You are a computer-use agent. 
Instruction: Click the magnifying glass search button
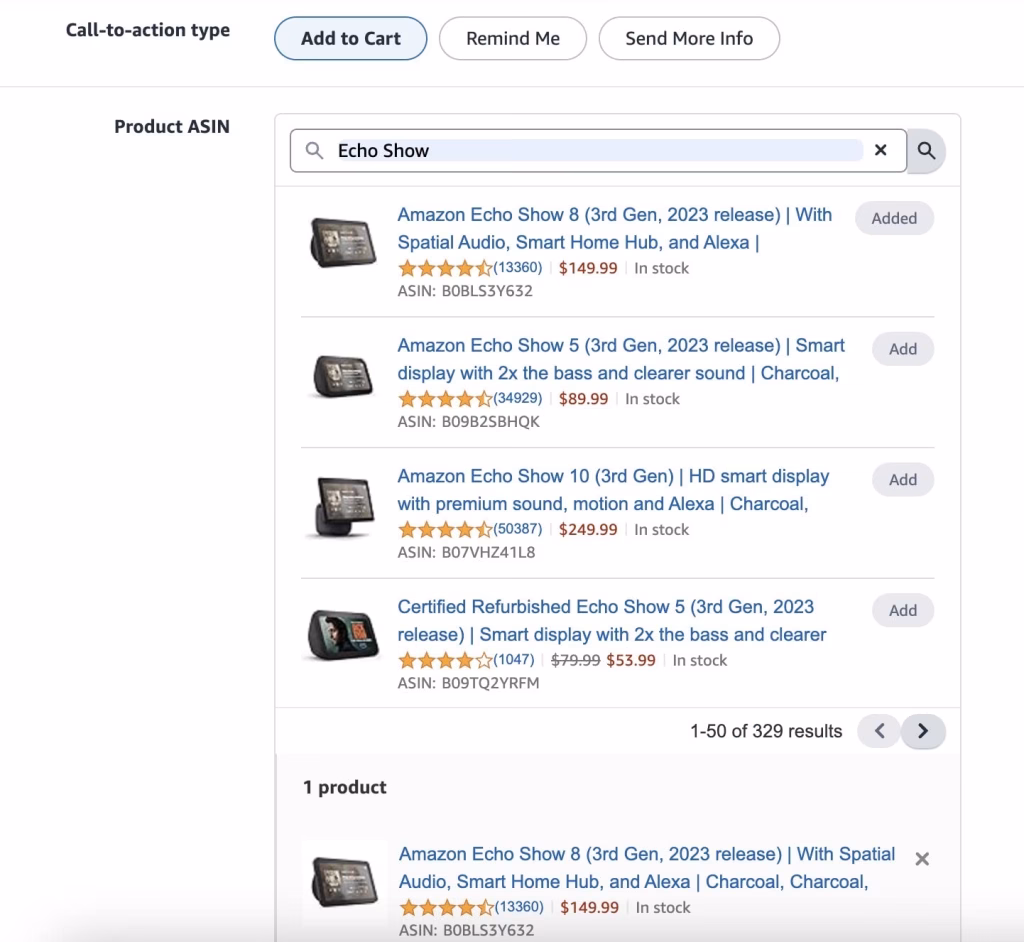(x=926, y=151)
